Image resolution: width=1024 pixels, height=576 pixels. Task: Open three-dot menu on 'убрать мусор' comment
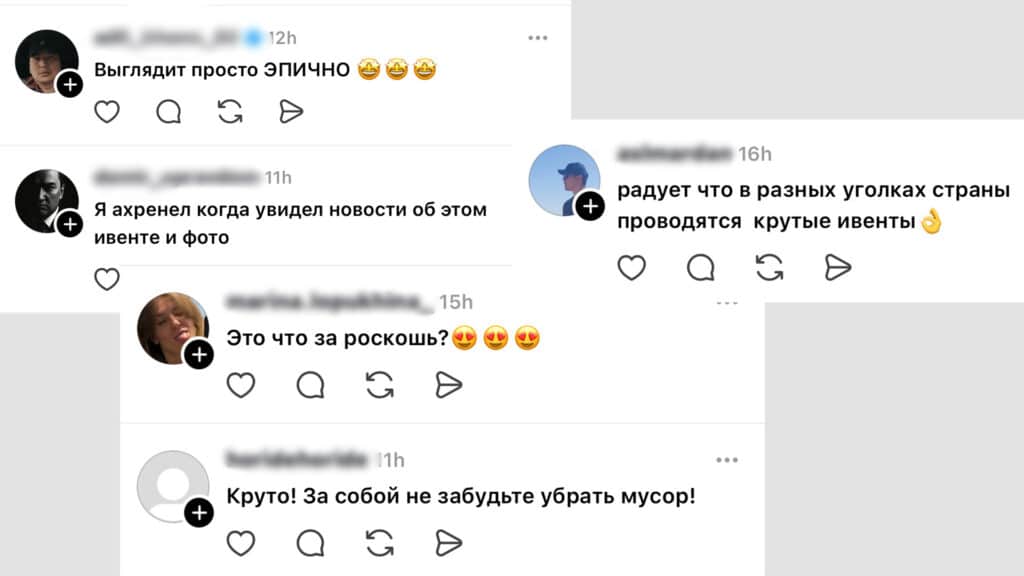(x=727, y=460)
